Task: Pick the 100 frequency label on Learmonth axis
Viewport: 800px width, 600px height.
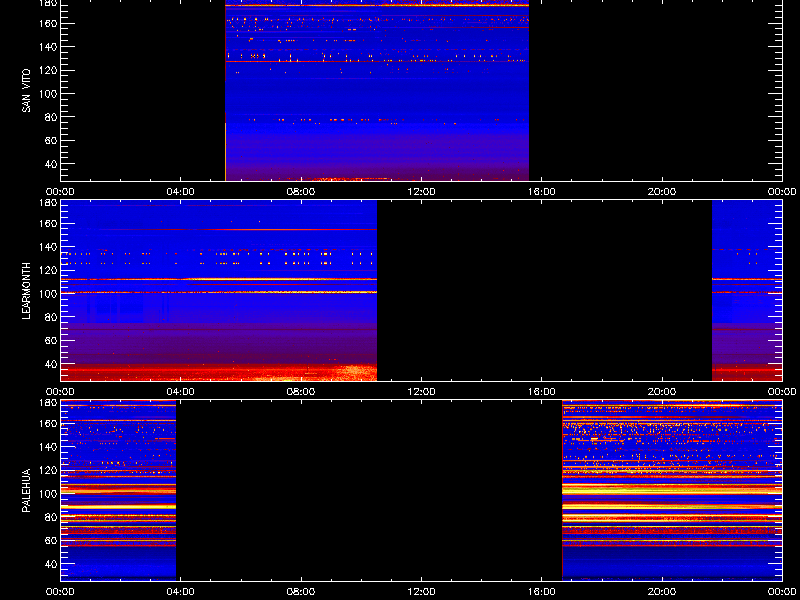Action: [48, 294]
